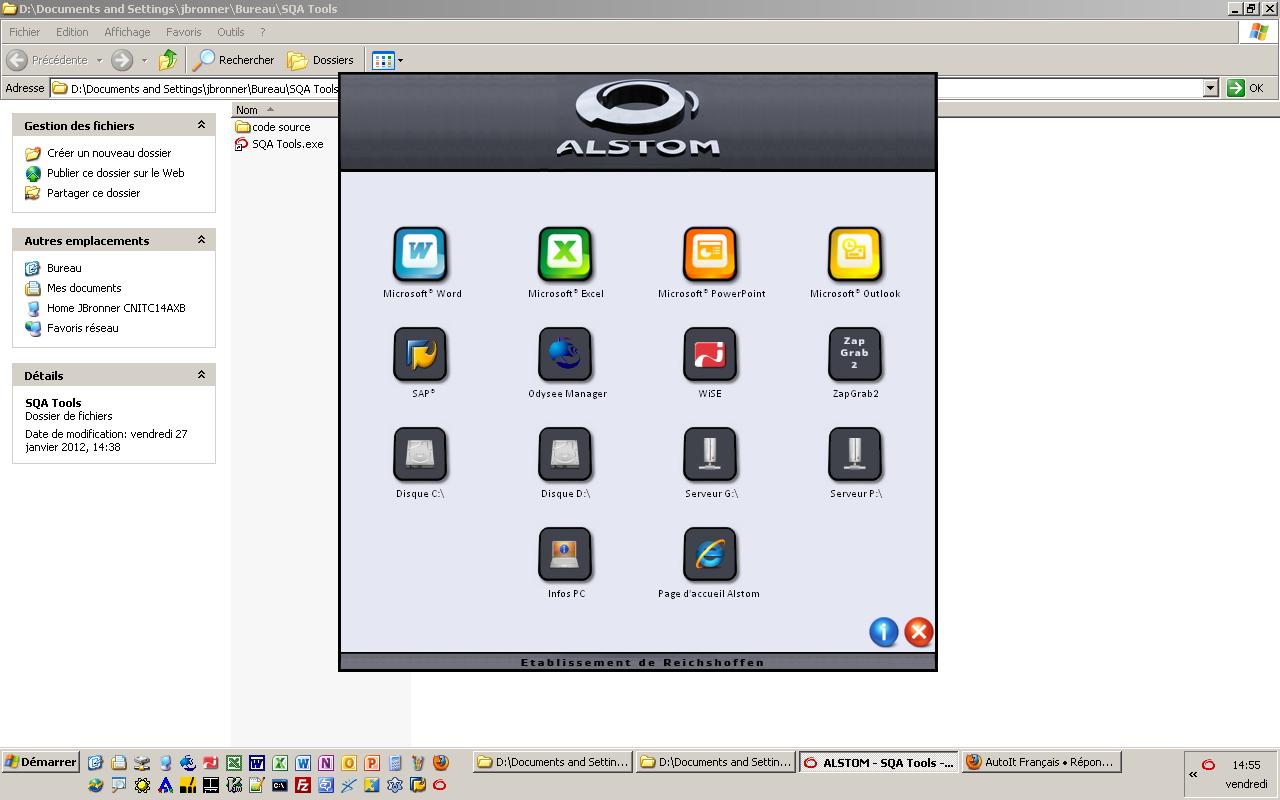Image resolution: width=1280 pixels, height=800 pixels.
Task: Go to Bureau in Autres emplacements
Action: [x=64, y=268]
